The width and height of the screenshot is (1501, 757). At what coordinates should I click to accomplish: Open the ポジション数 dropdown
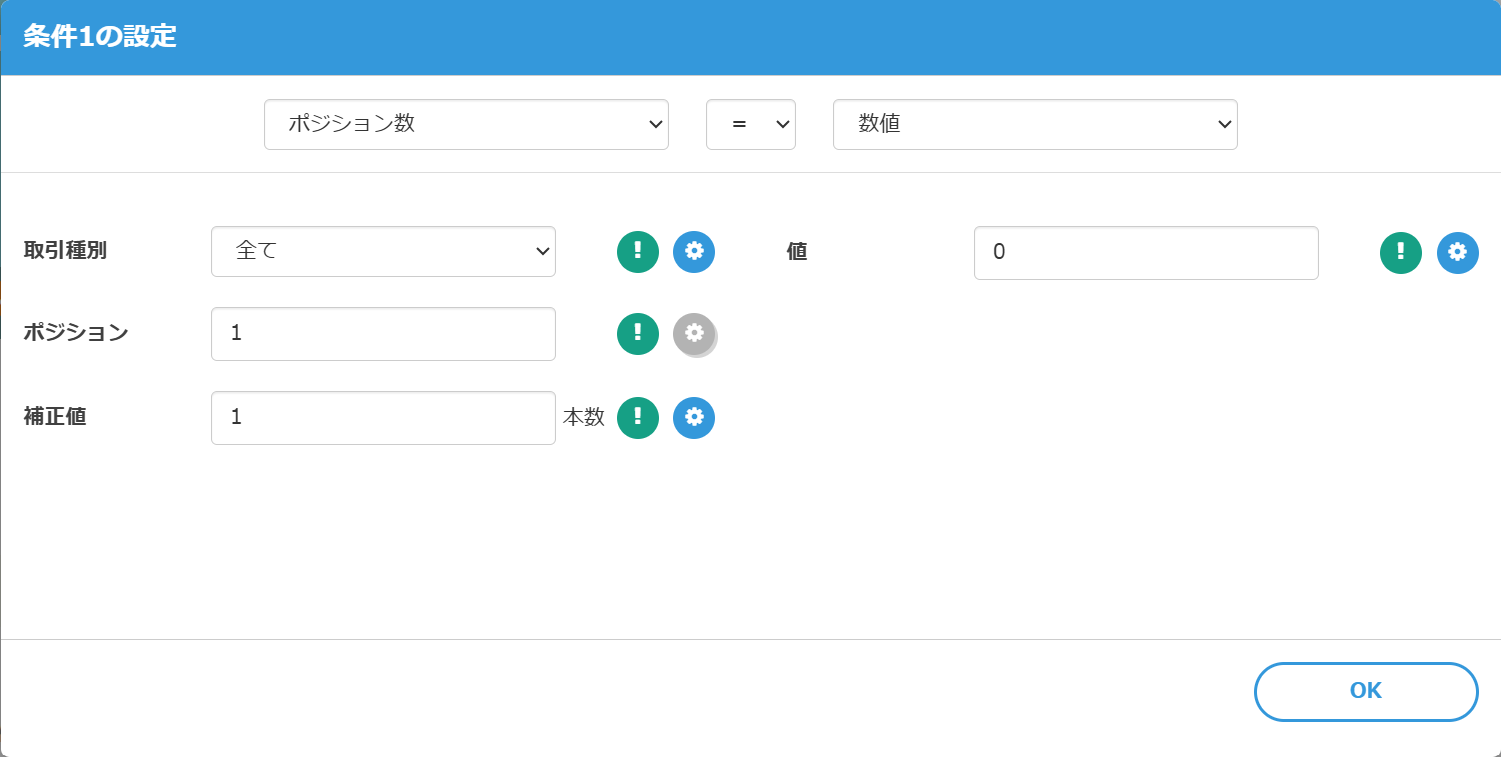tap(466, 125)
